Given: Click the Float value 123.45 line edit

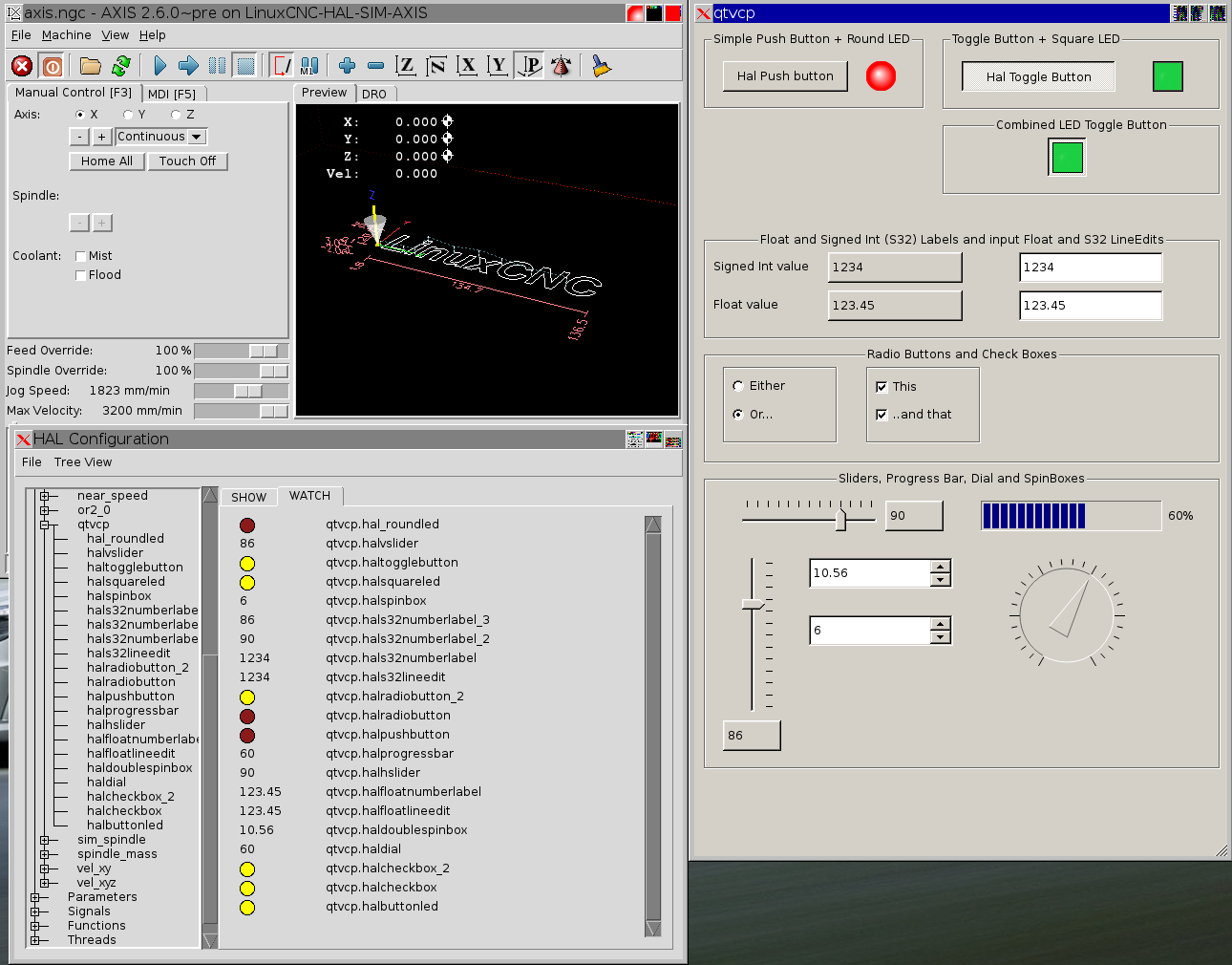Looking at the screenshot, I should point(1091,306).
